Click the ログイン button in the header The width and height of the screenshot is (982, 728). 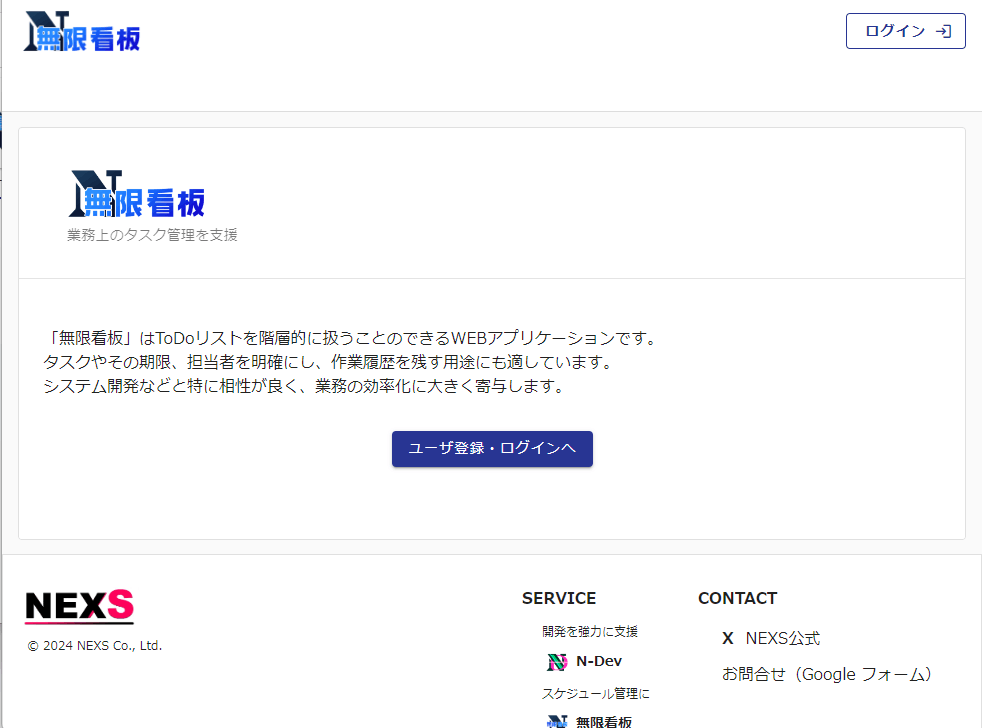click(x=906, y=31)
